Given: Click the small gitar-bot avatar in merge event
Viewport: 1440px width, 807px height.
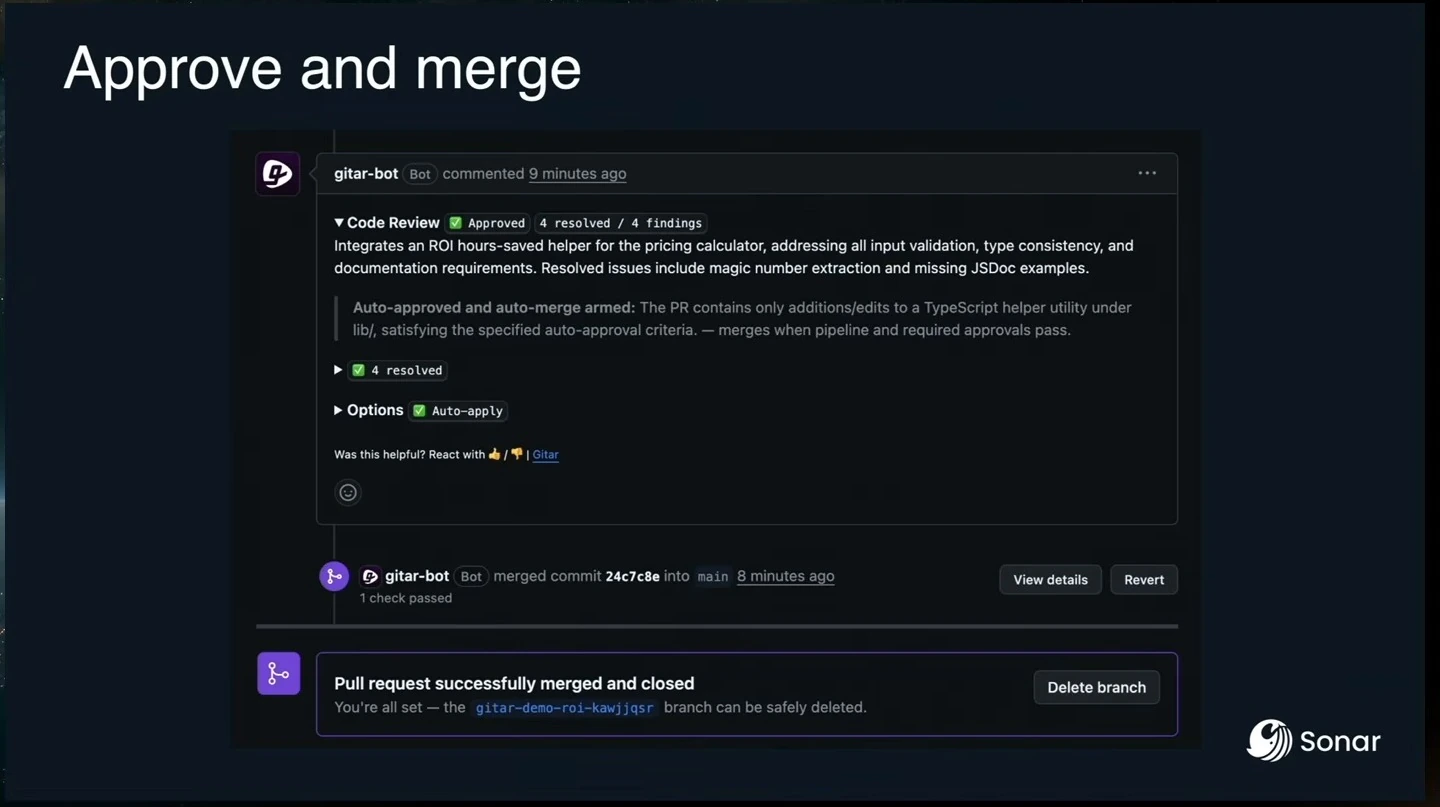Looking at the screenshot, I should 370,577.
